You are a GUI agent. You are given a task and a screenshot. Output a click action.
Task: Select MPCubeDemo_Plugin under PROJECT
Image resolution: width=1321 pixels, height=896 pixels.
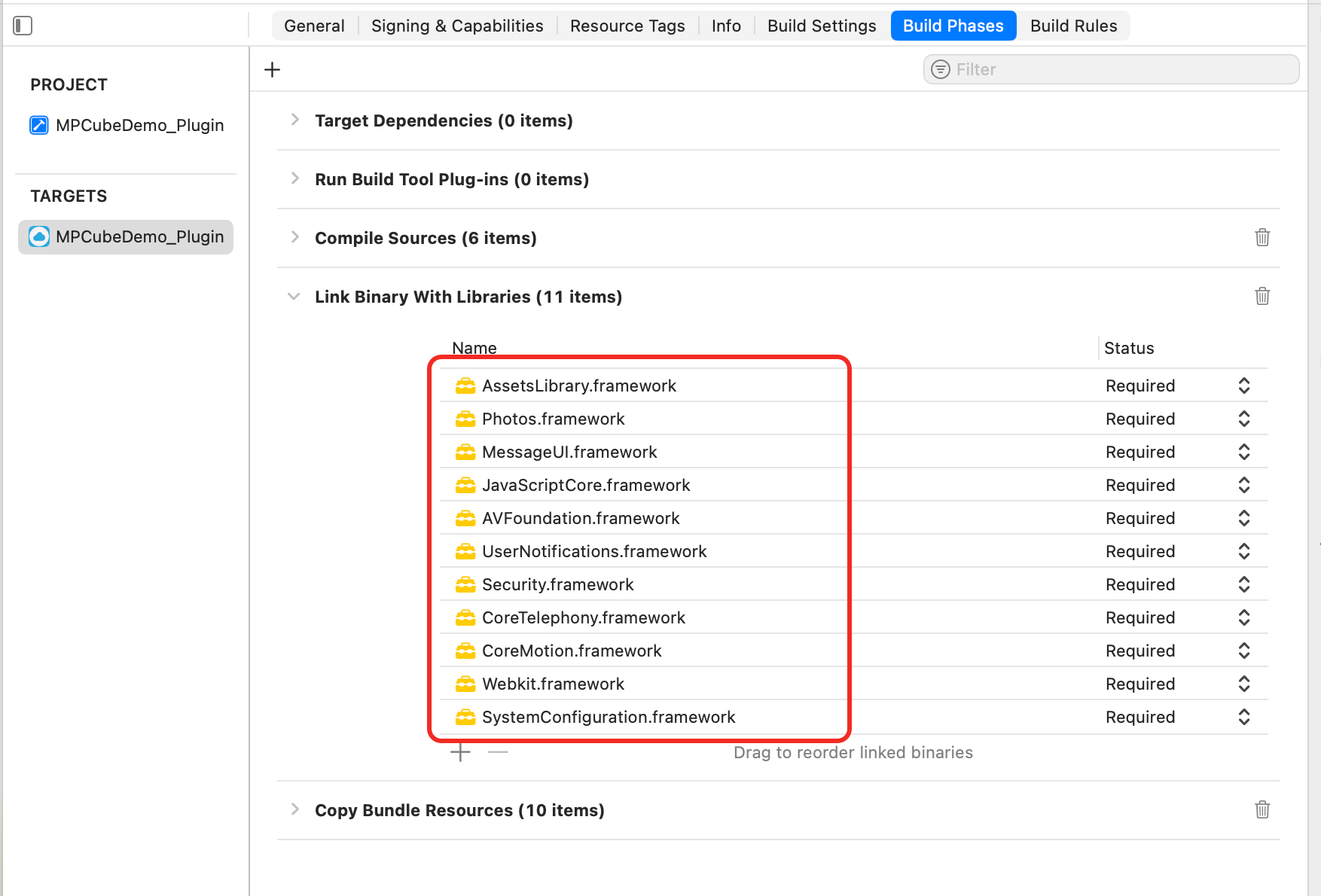[x=127, y=125]
